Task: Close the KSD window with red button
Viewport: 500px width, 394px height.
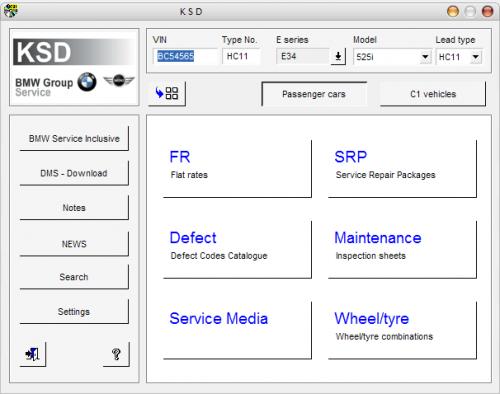Action: coord(487,11)
